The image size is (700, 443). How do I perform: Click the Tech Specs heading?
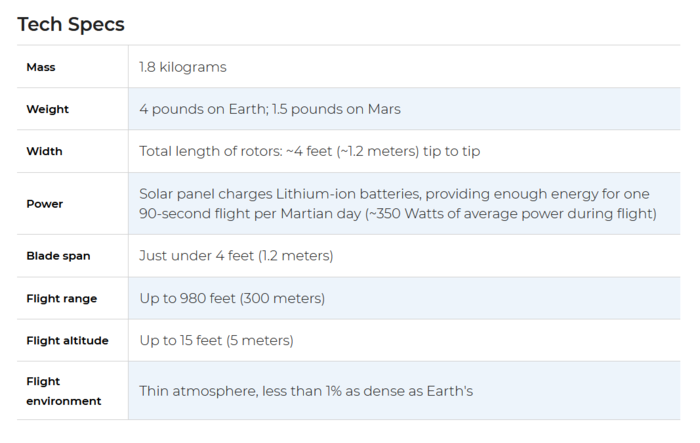(71, 24)
